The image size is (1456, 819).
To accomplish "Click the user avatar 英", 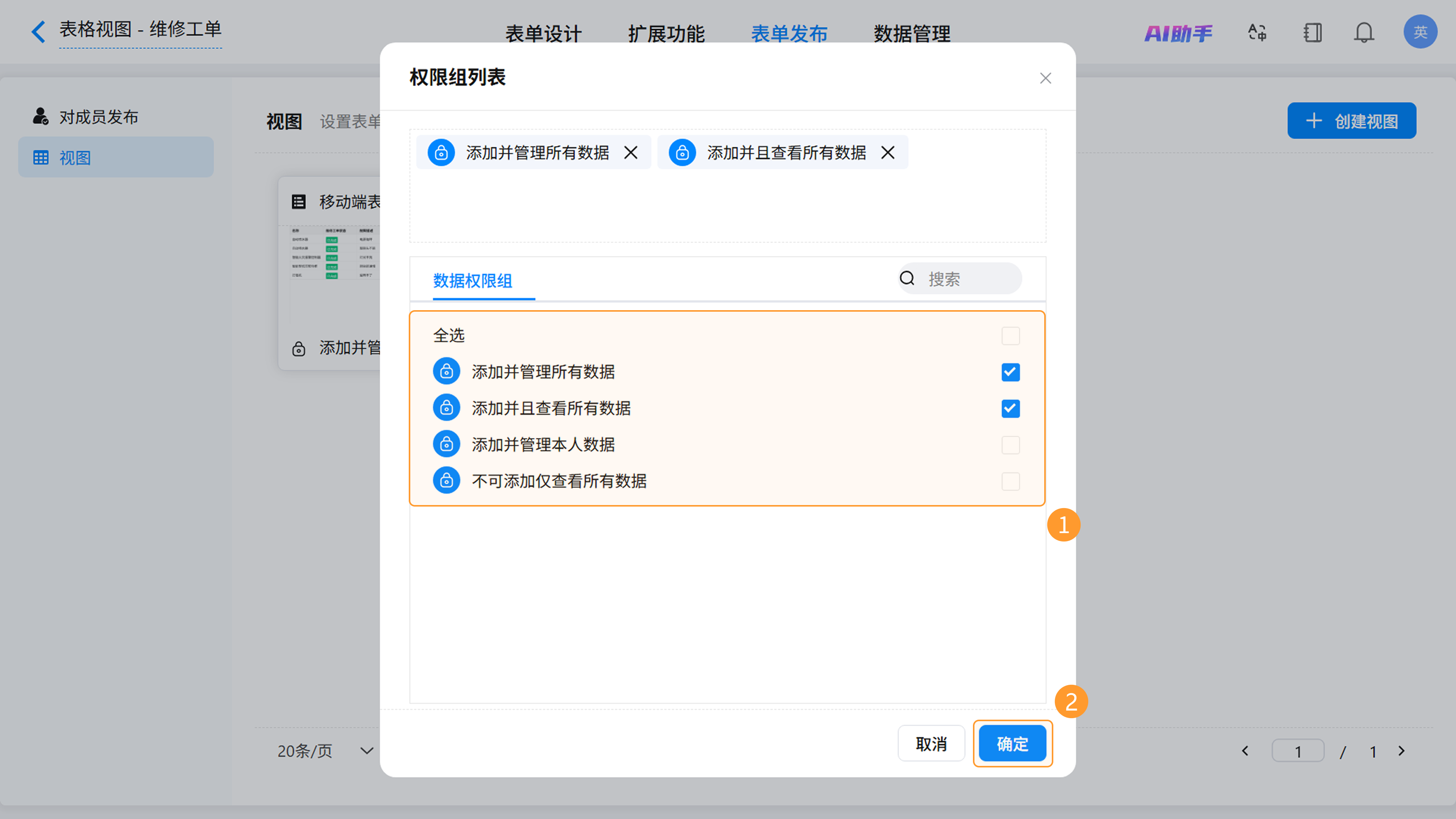I will pos(1420,32).
